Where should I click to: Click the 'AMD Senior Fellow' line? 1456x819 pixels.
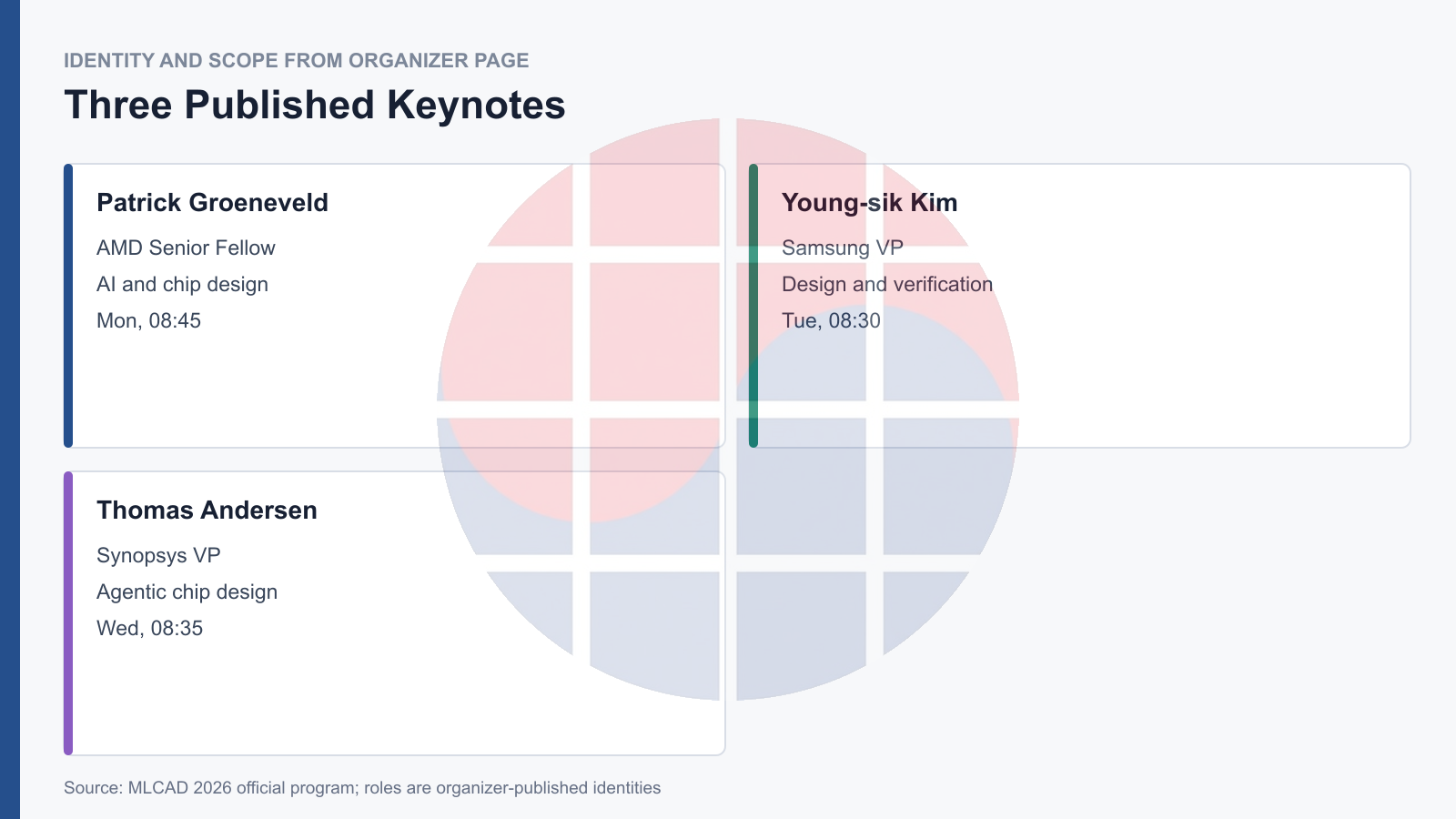[x=186, y=248]
